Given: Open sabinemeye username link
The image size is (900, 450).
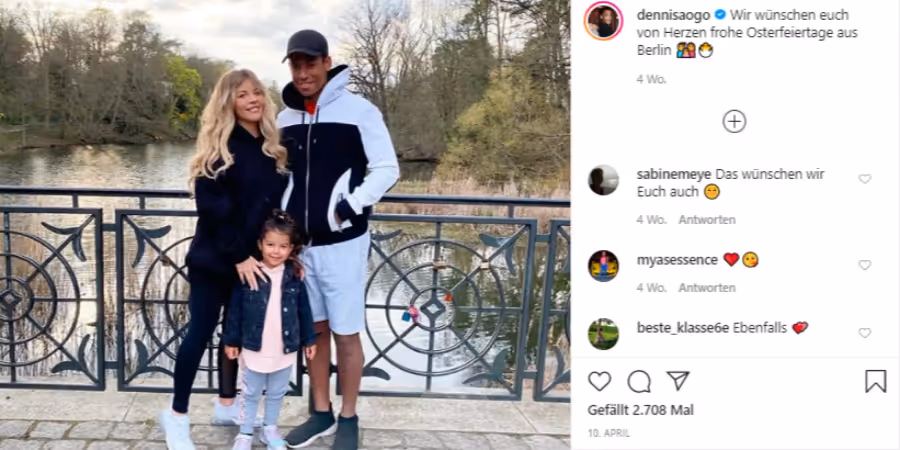Looking at the screenshot, I should pyautogui.click(x=674, y=174).
